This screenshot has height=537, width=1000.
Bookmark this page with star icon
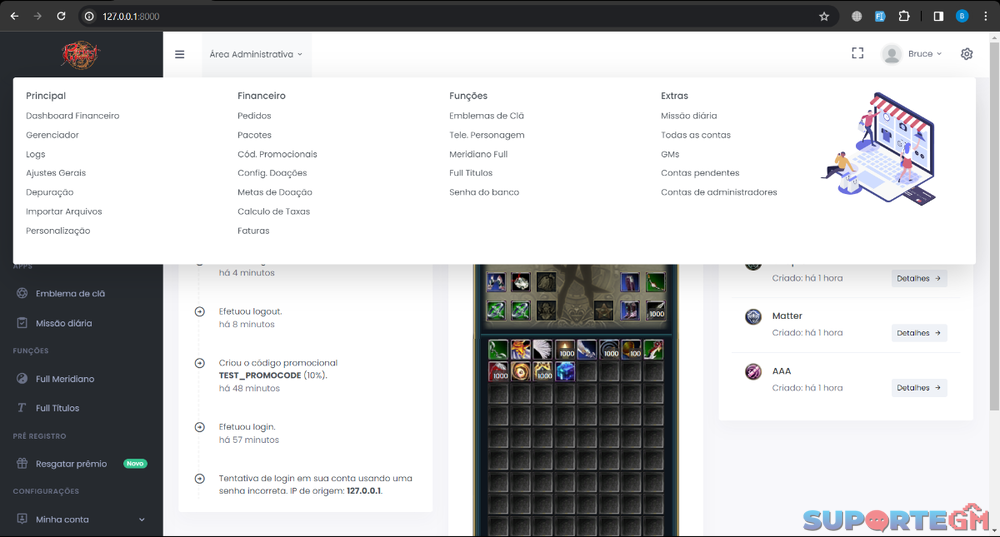(x=824, y=16)
